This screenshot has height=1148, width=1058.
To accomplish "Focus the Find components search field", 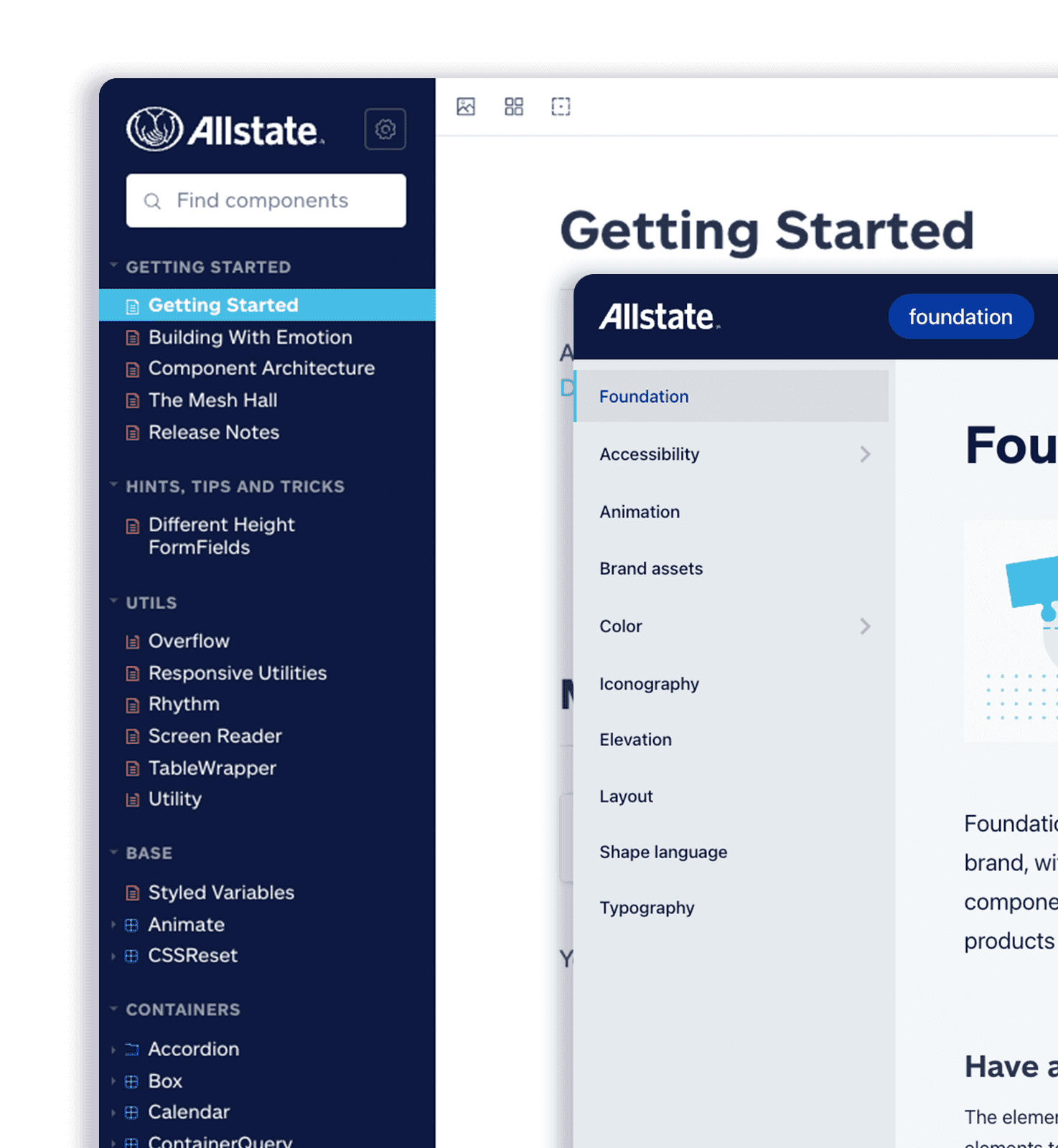I will [266, 201].
